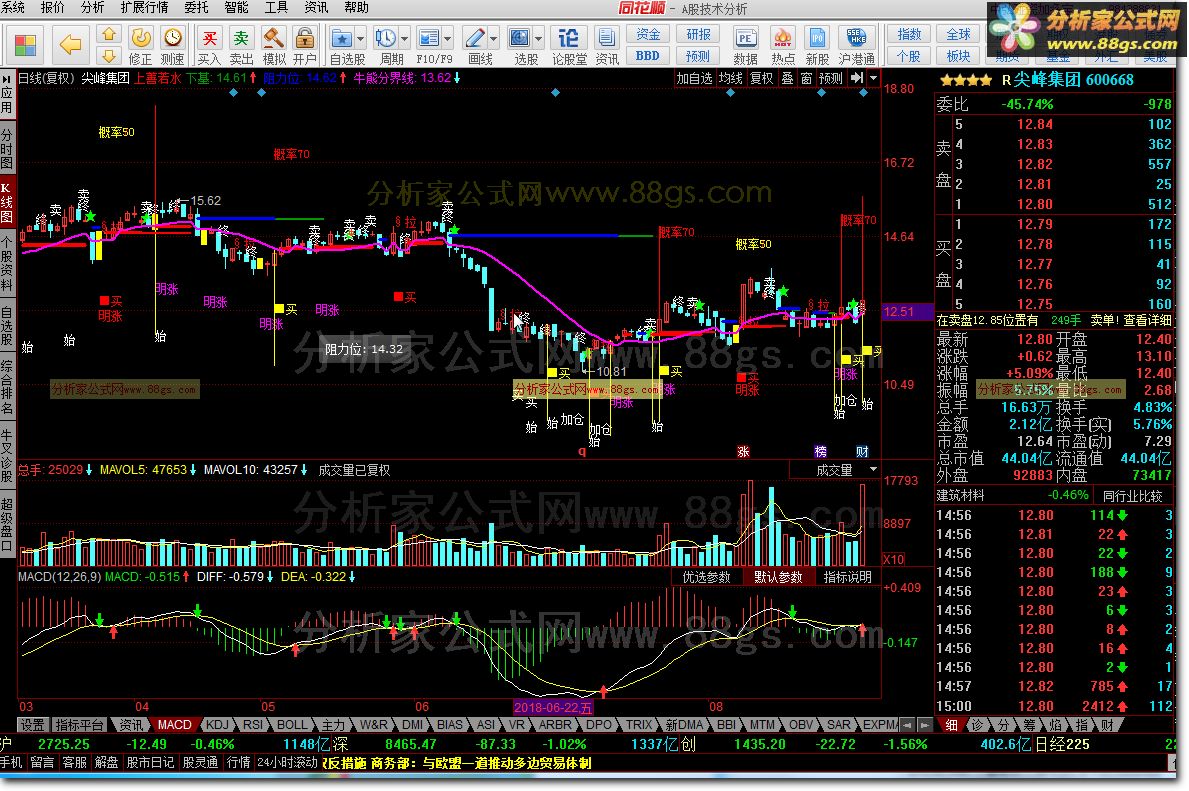
Task: Click the yellow down arrow toolbar icon
Action: (x=109, y=55)
